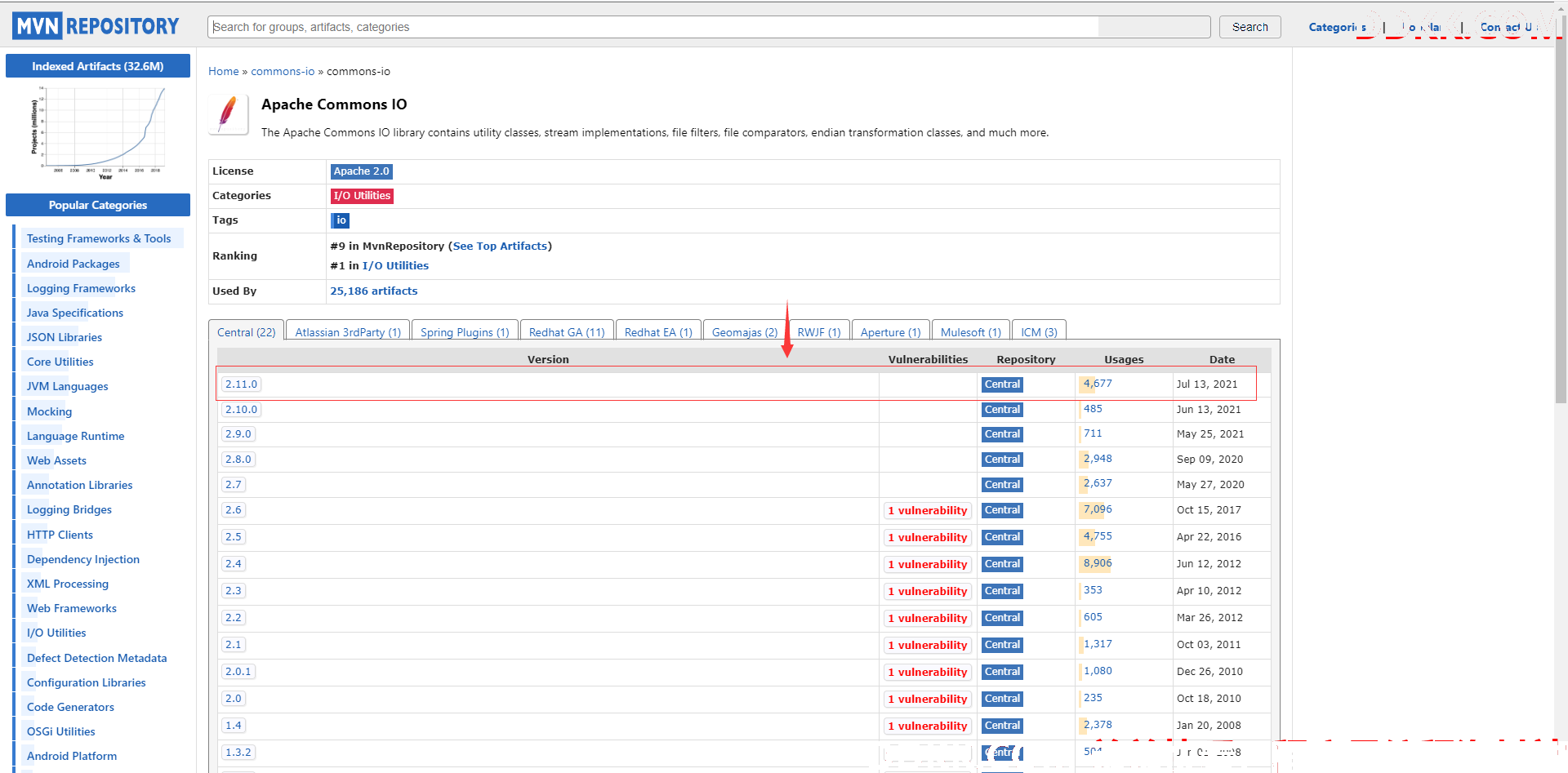This screenshot has width=1568, height=773.
Task: Focus the artifact search input field
Action: pyautogui.click(x=709, y=27)
